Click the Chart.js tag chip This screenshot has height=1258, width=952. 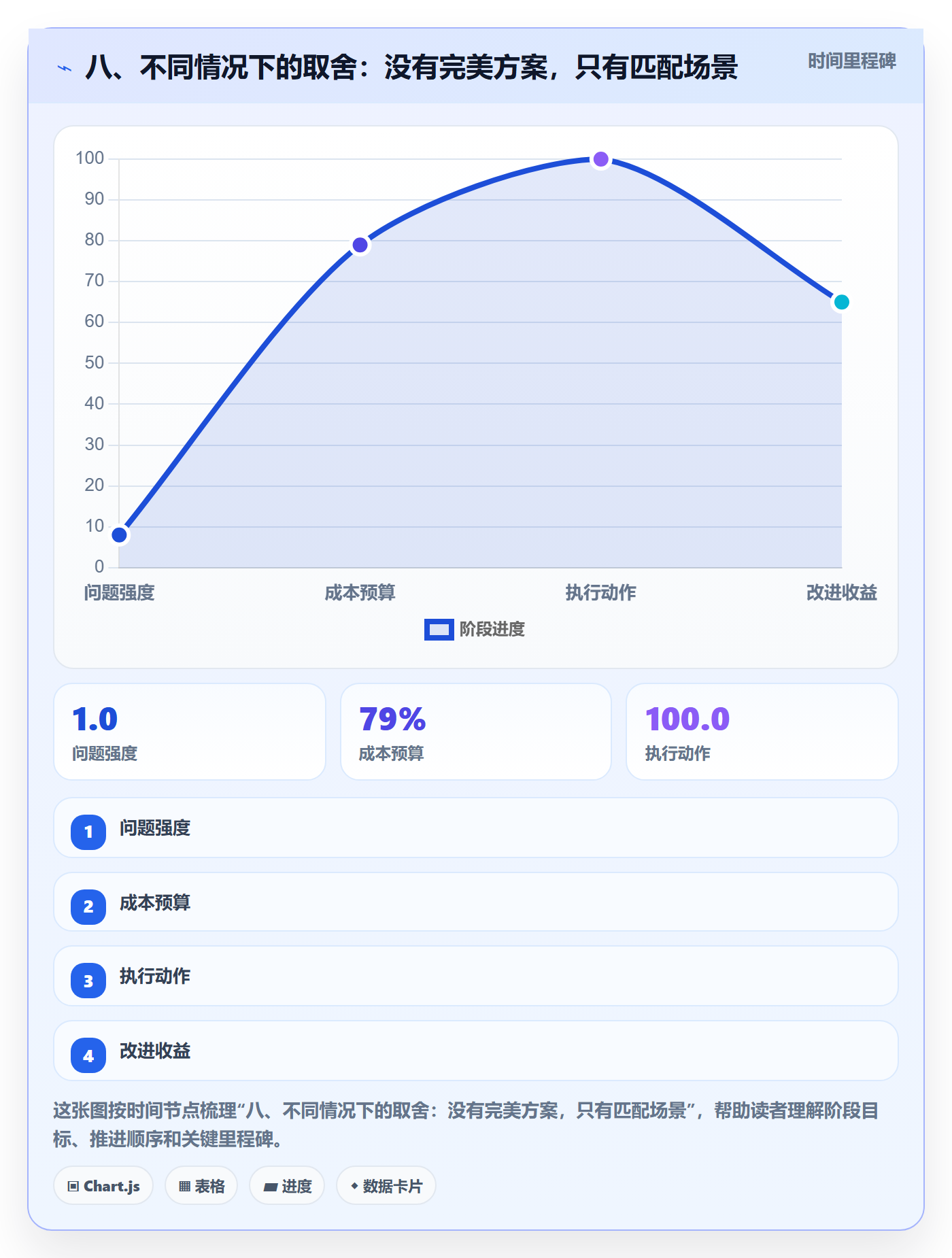103,1186
